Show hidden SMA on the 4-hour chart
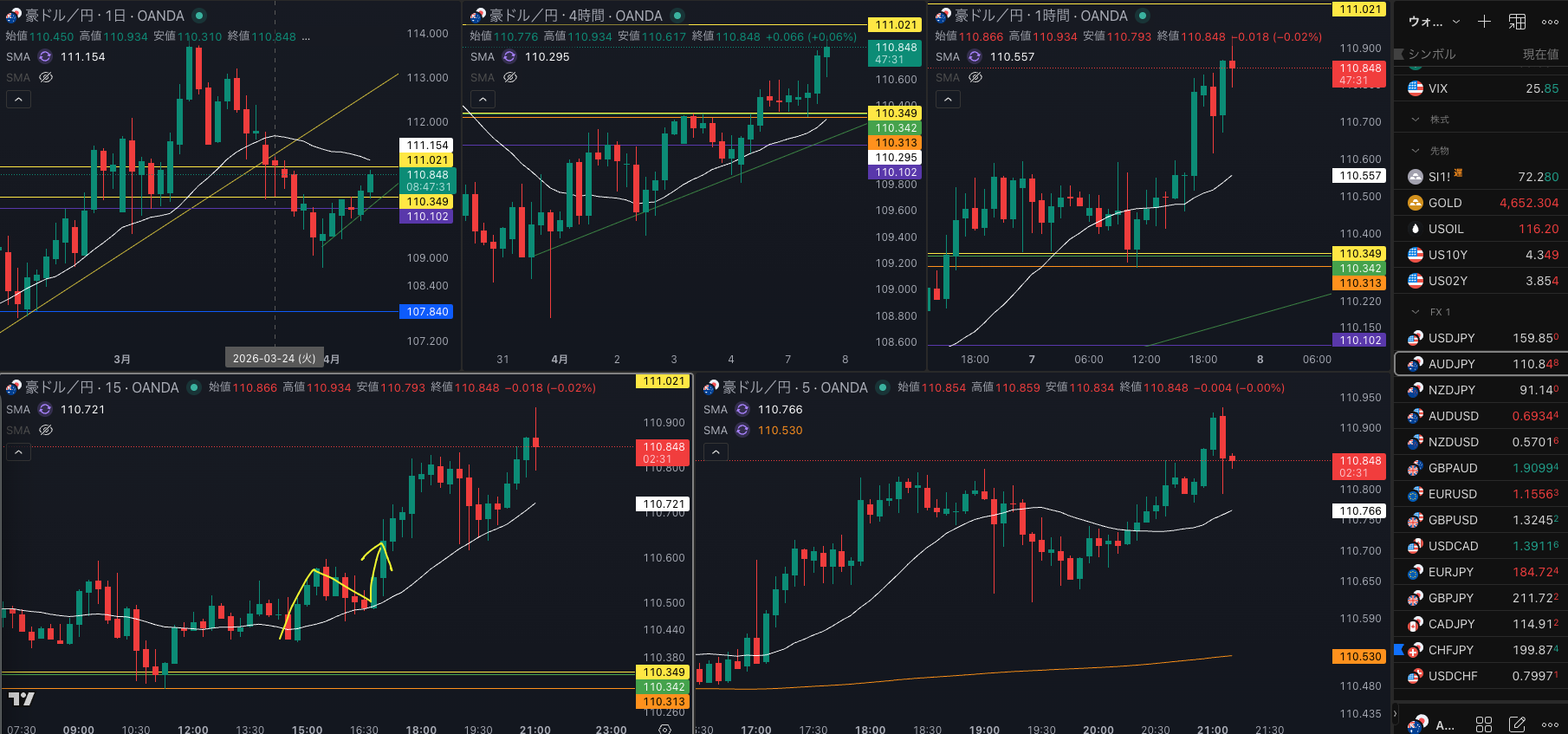This screenshot has width=1568, height=734. pyautogui.click(x=510, y=77)
